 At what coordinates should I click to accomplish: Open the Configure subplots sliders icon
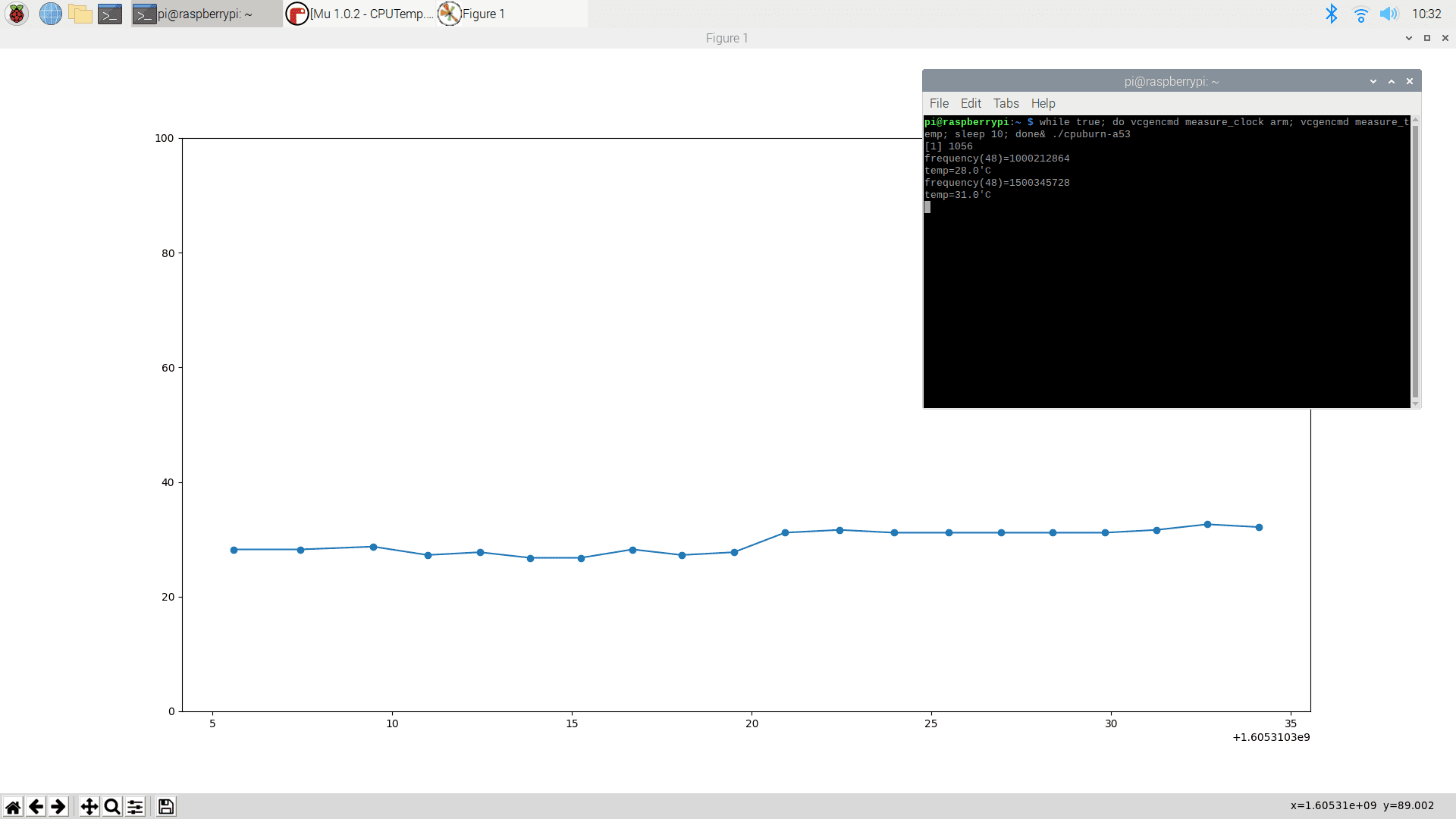point(135,806)
